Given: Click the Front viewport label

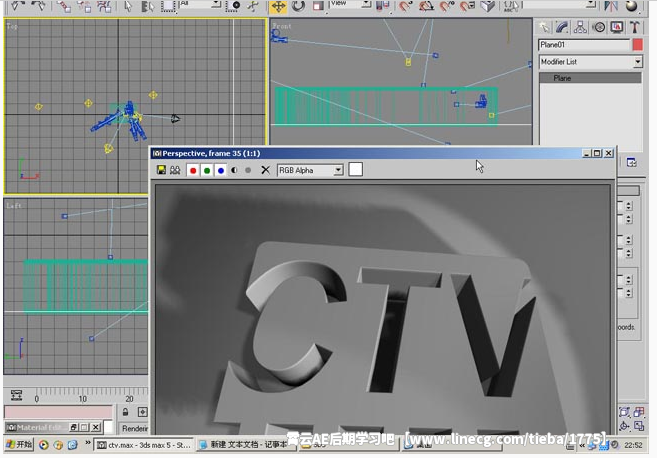Looking at the screenshot, I should (282, 26).
